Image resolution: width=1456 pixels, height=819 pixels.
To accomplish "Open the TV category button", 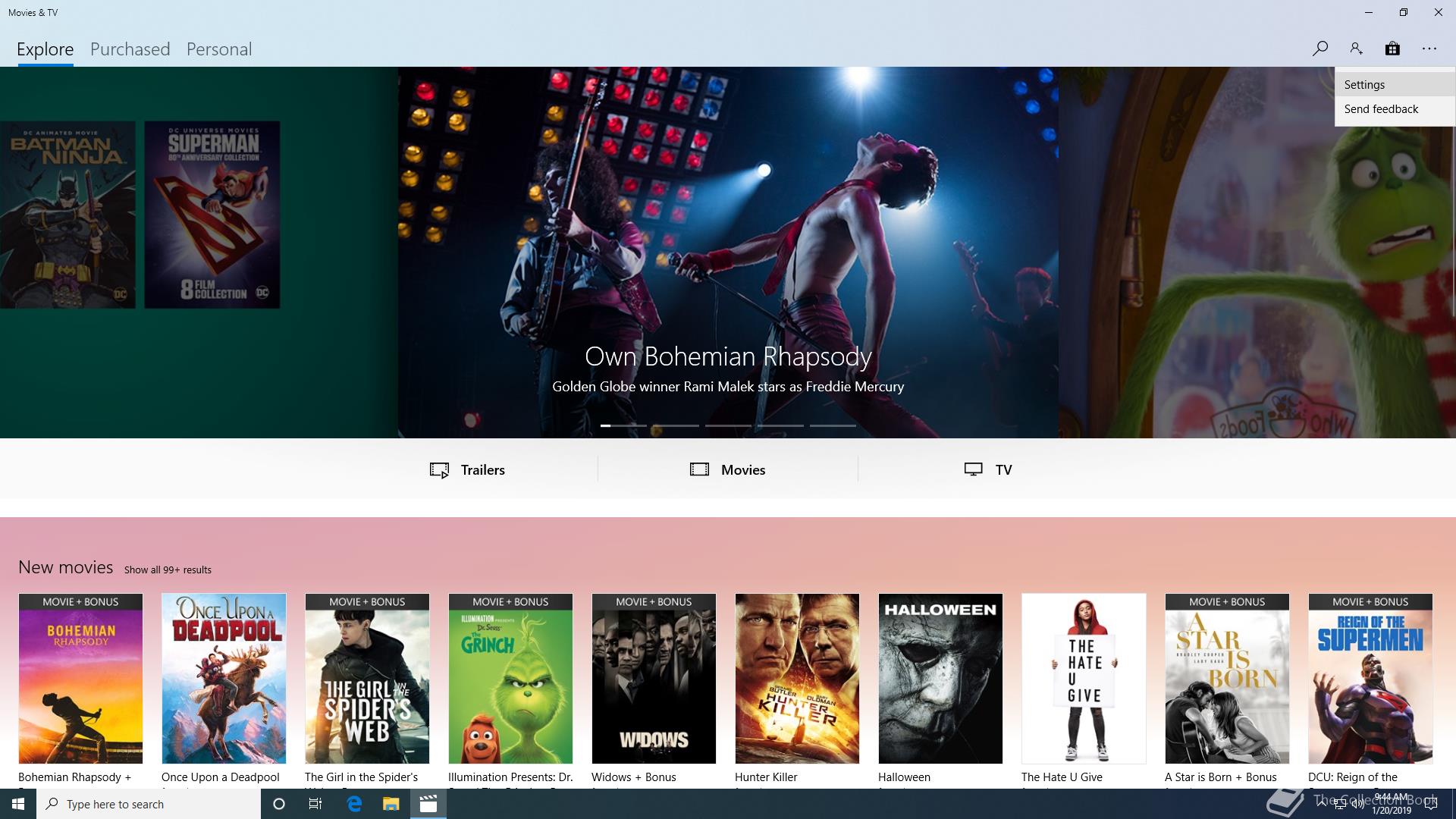I will 988,469.
